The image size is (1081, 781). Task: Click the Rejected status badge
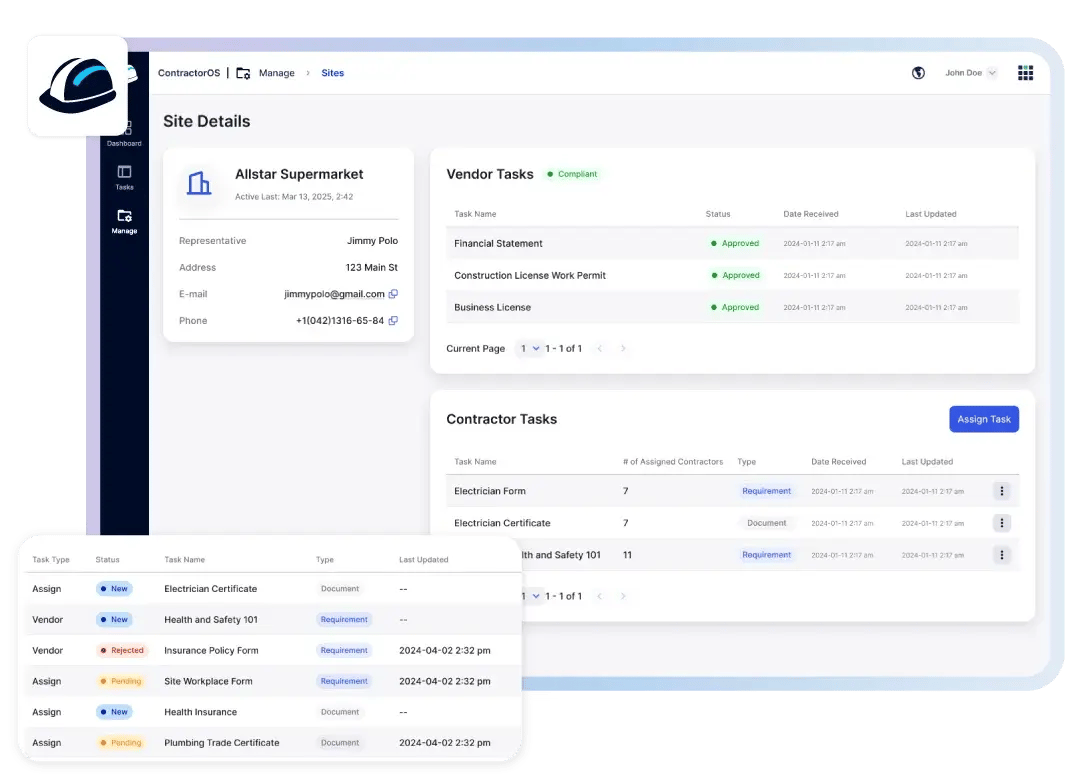121,650
